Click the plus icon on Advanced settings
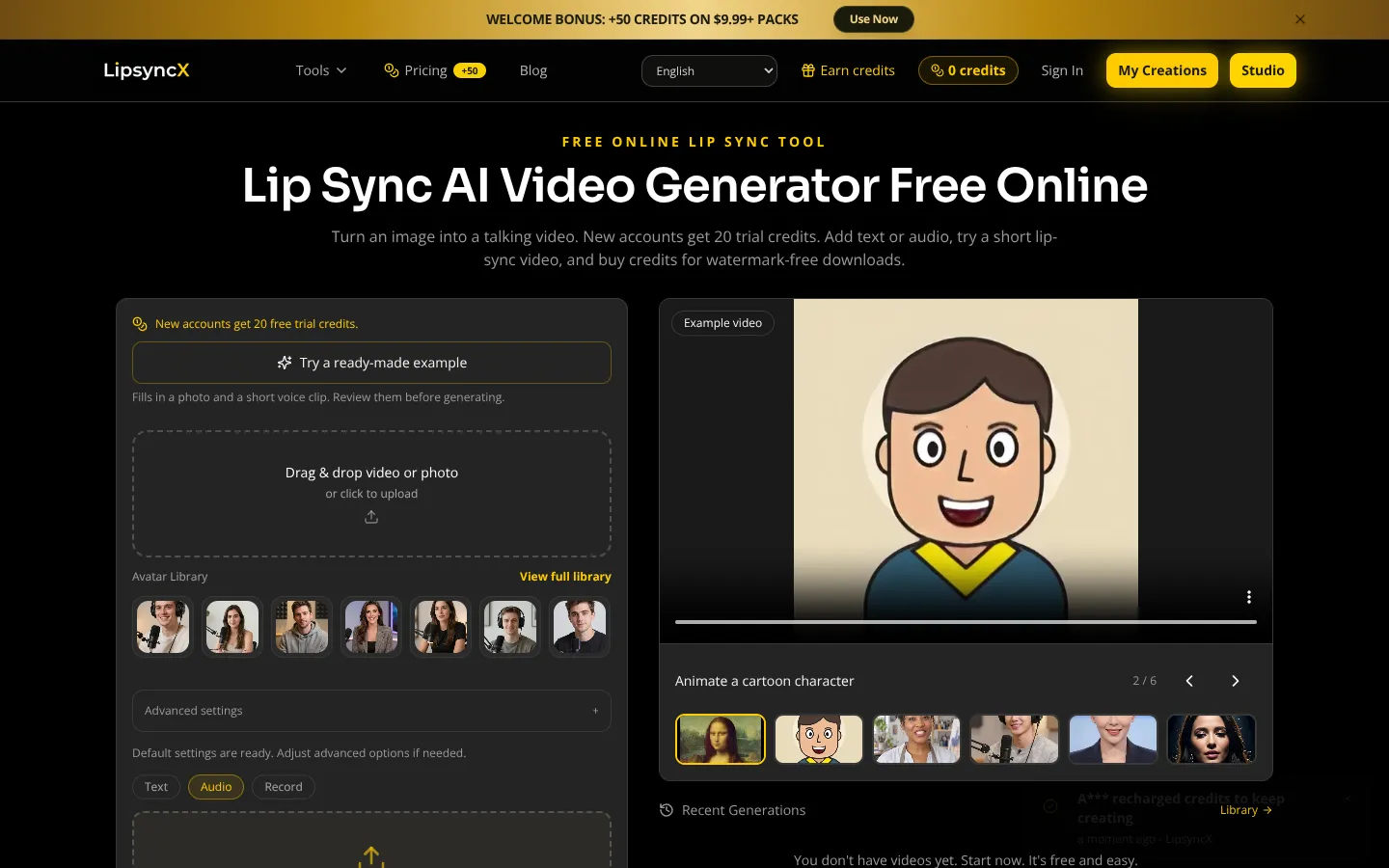1389x868 pixels. coord(595,711)
